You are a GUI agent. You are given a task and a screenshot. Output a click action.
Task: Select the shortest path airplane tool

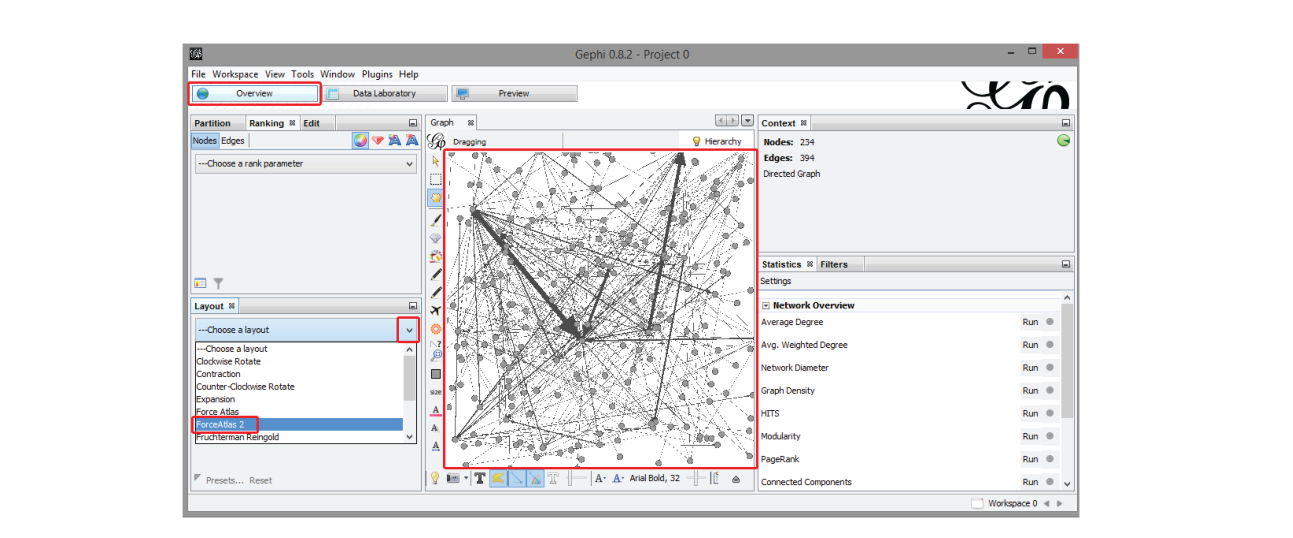pyautogui.click(x=435, y=310)
